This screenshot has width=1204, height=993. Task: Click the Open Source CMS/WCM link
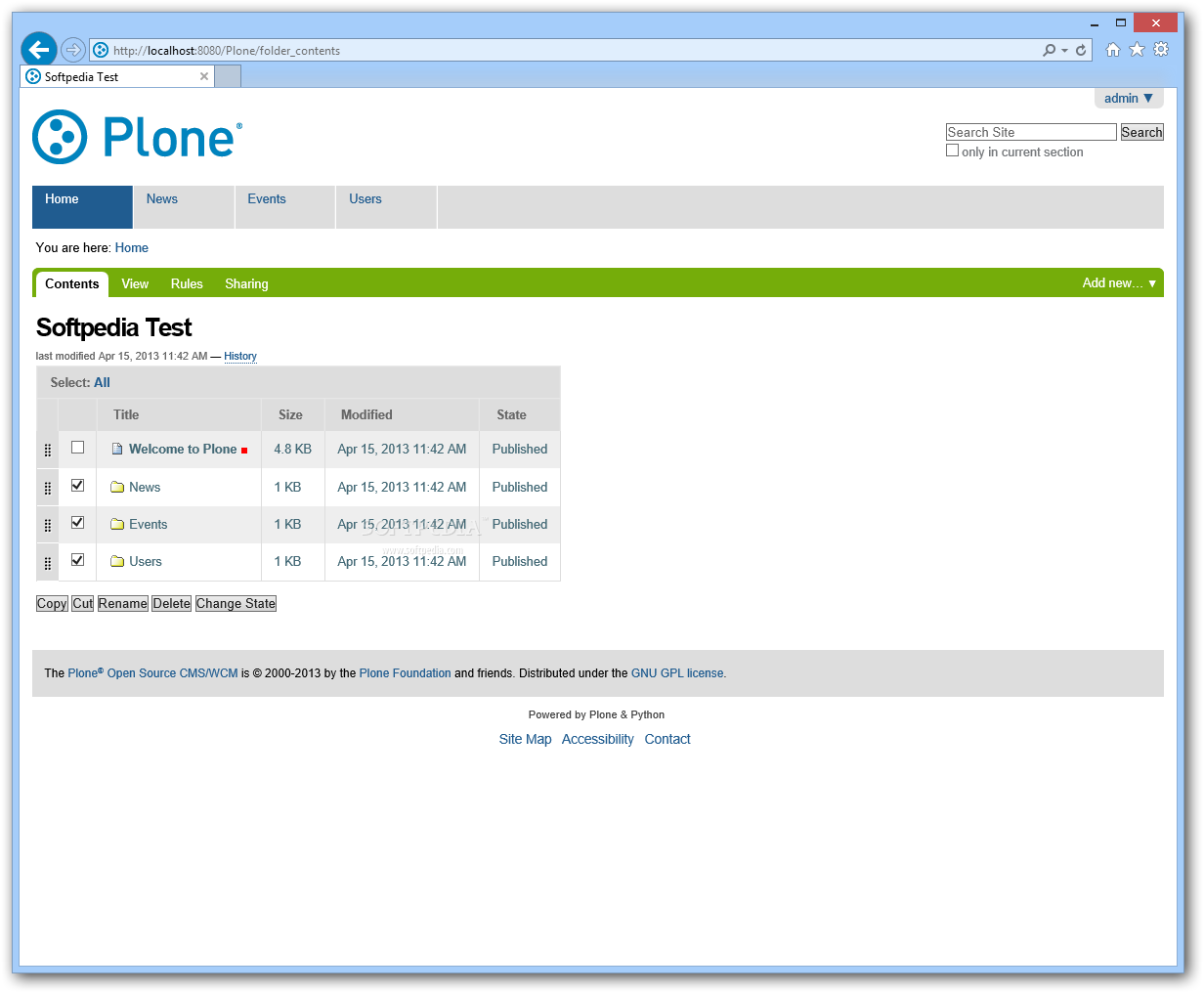tap(173, 673)
